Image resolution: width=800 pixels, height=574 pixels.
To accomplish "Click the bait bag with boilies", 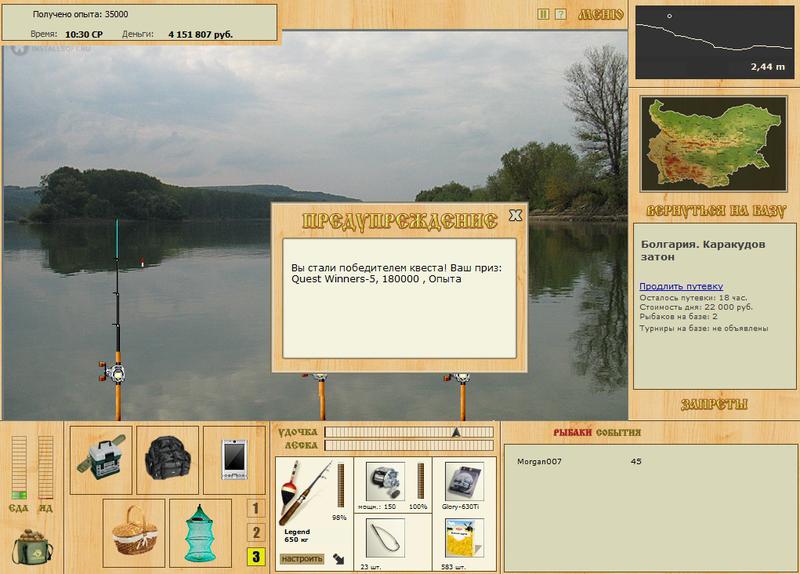I will coord(32,546).
